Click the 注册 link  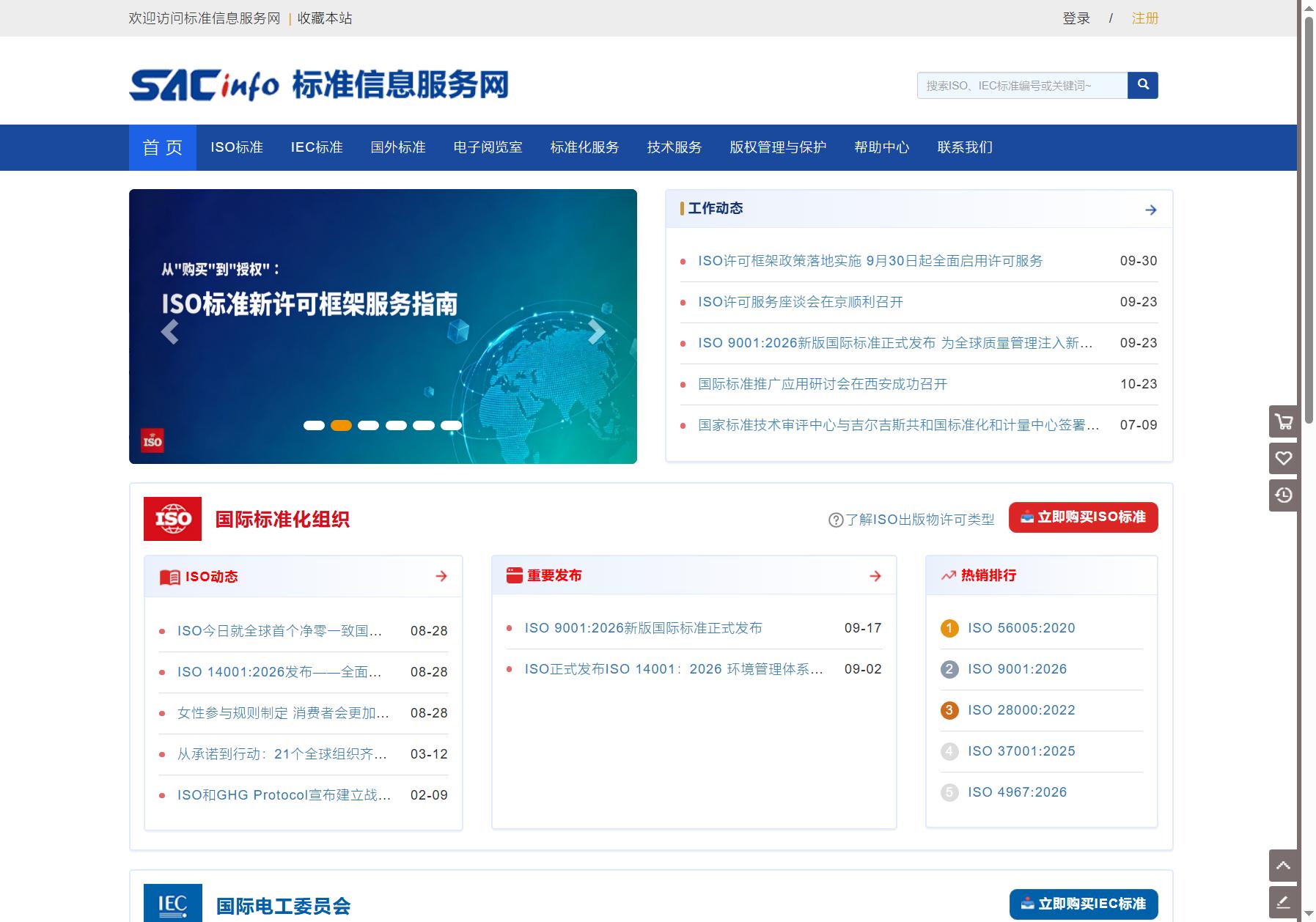[x=1145, y=18]
